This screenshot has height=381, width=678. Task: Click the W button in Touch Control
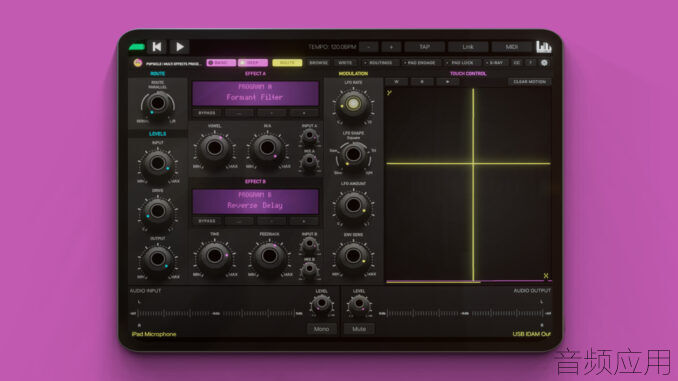[x=396, y=82]
